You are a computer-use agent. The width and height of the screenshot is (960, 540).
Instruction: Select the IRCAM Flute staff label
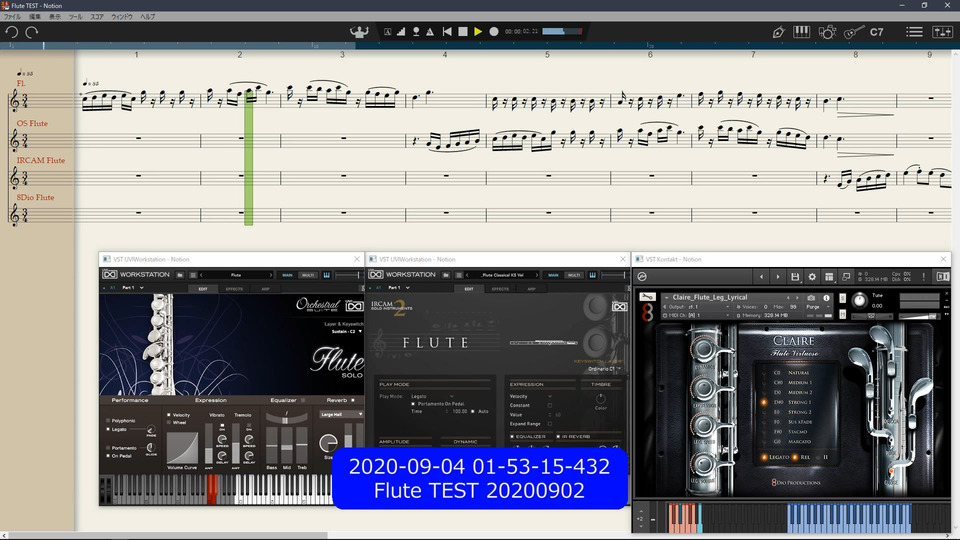point(40,160)
